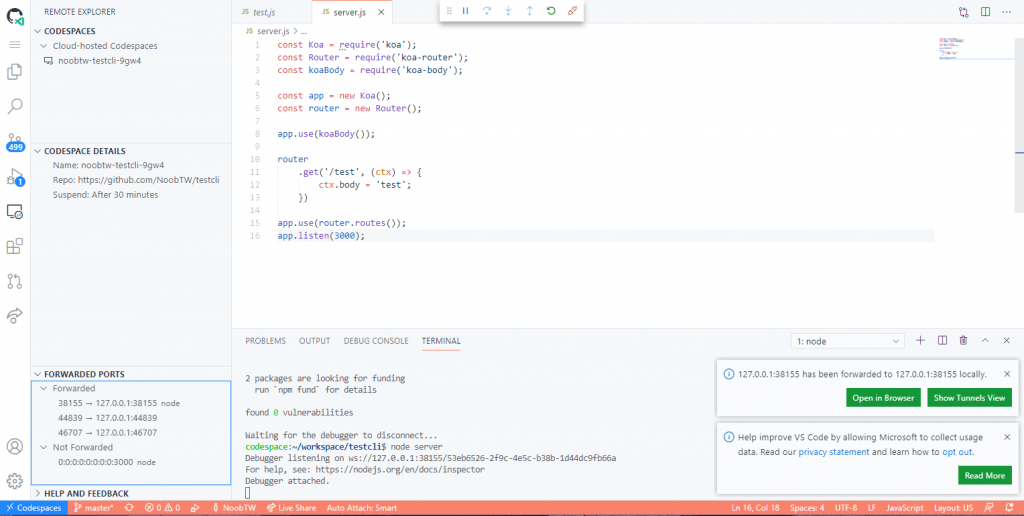Image resolution: width=1024 pixels, height=516 pixels.
Task: Maximize the panel with up chevron
Action: (x=985, y=340)
